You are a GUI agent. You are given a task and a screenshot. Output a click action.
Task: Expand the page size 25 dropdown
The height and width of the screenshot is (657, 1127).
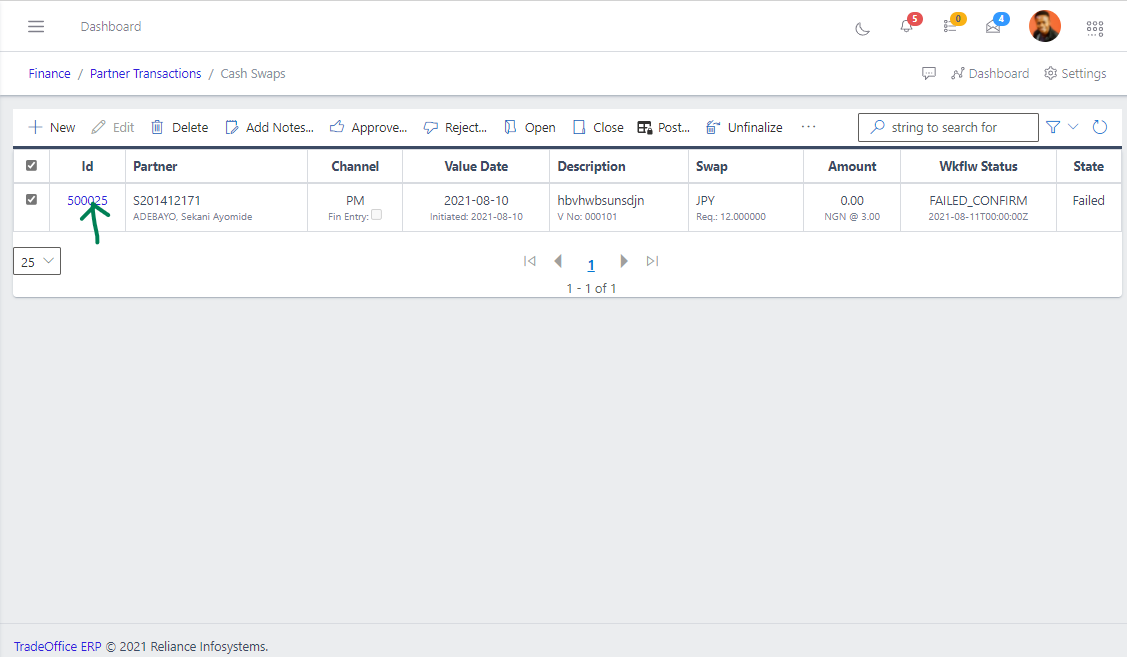(x=37, y=261)
